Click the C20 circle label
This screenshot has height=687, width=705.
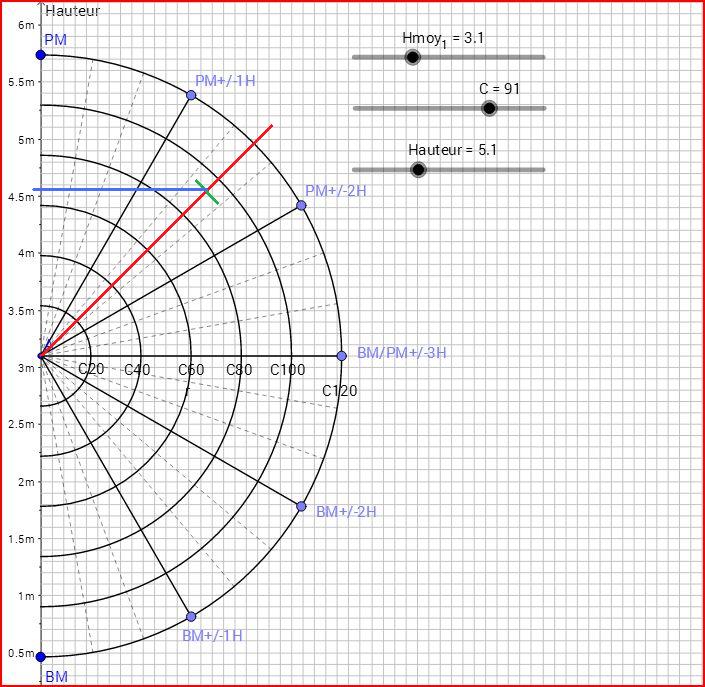[91, 370]
